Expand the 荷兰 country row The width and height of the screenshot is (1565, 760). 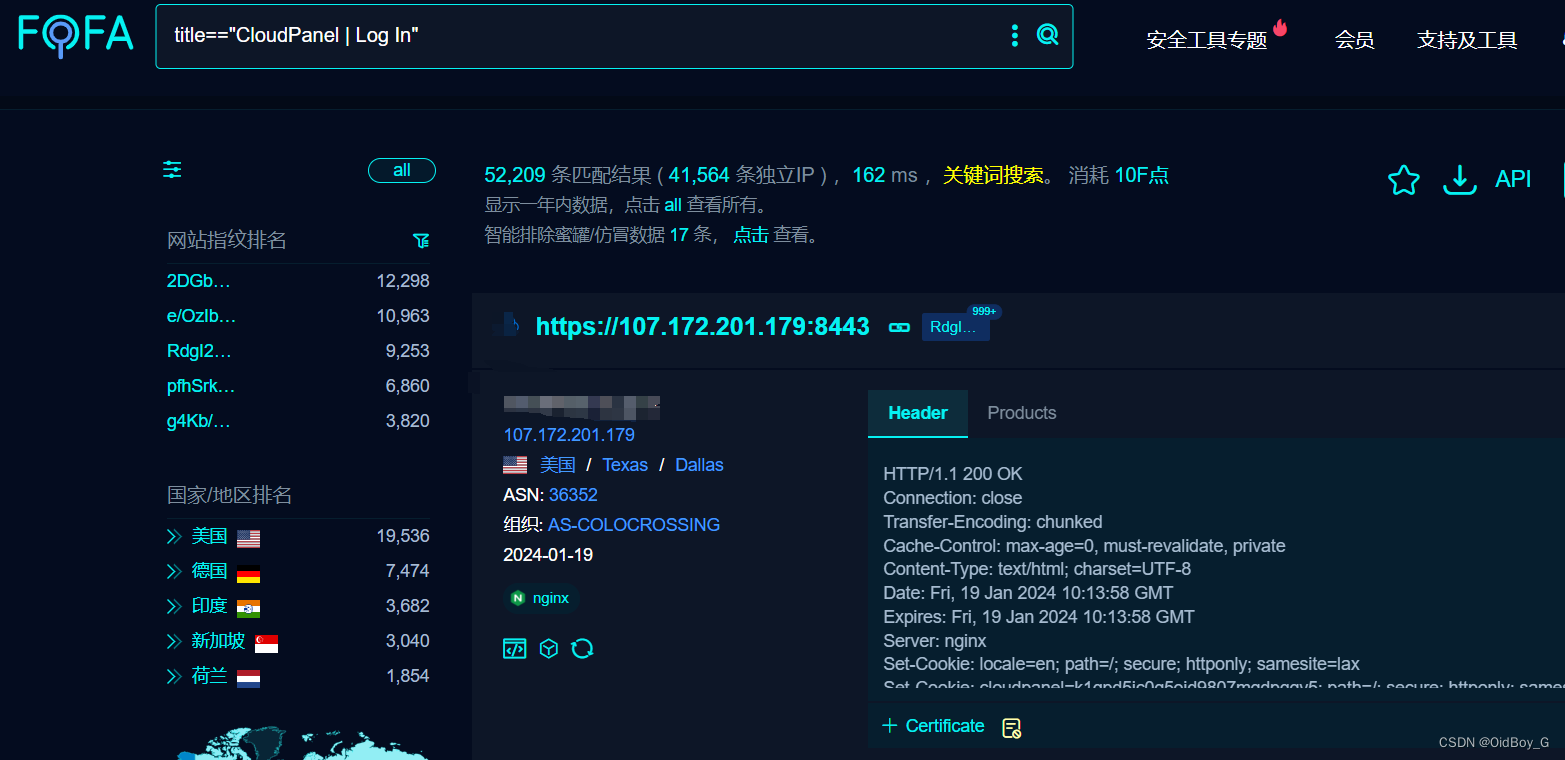[x=174, y=677]
